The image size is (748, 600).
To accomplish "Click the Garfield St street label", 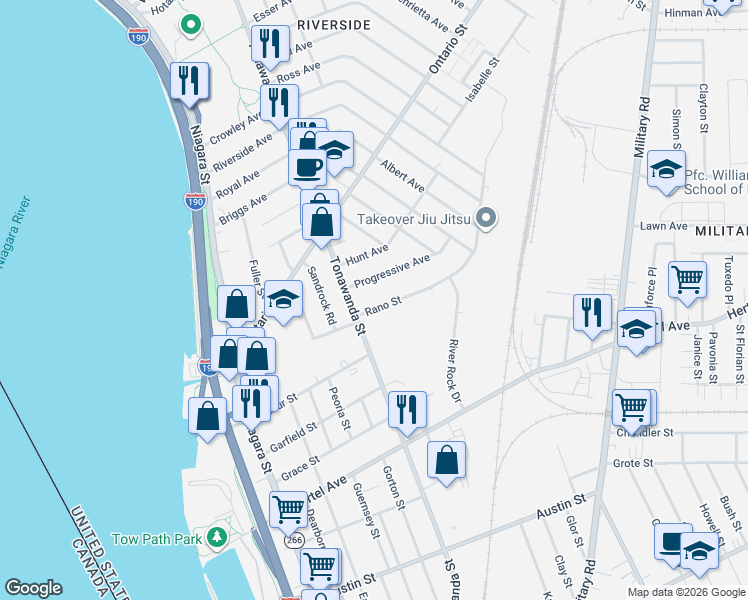I will point(293,437).
